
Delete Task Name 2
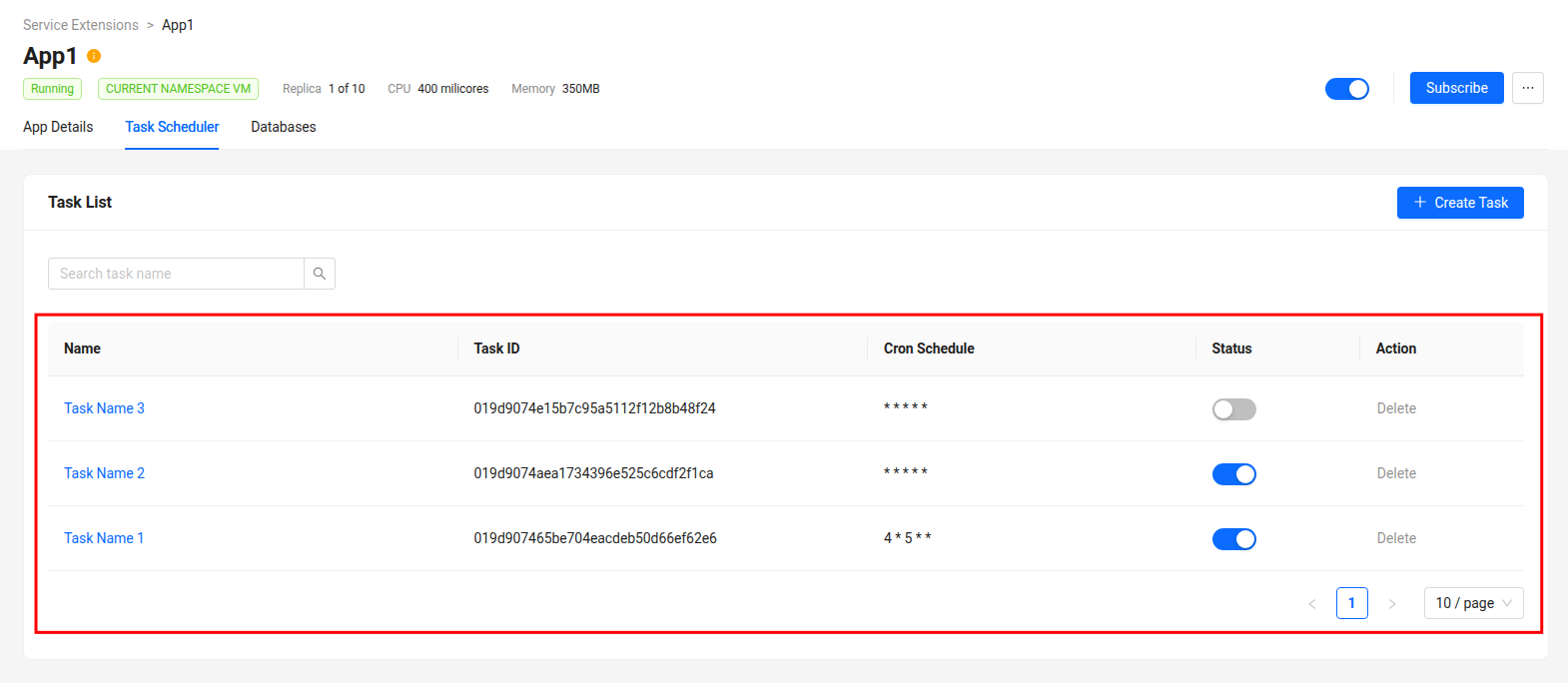click(1396, 473)
